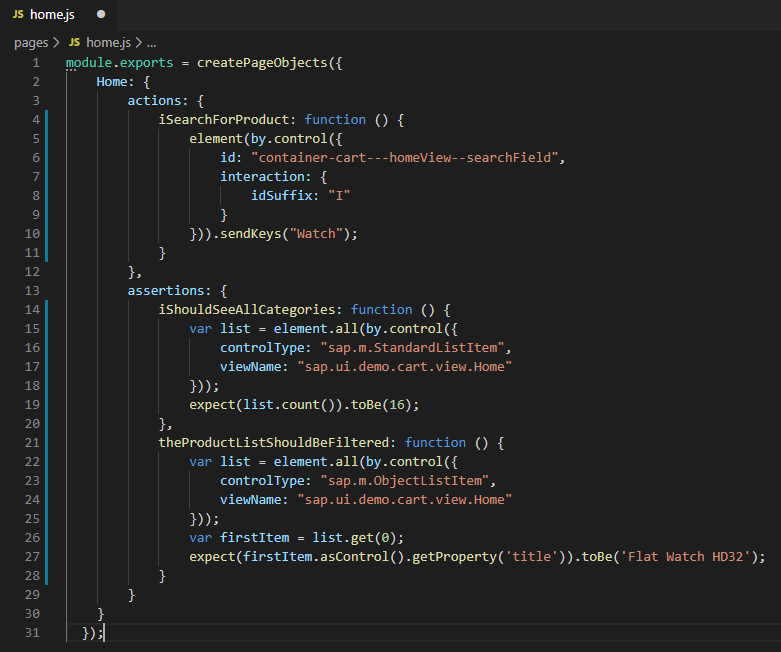Click the interaction property key
Screen dimensions: 781x652
(x=262, y=177)
